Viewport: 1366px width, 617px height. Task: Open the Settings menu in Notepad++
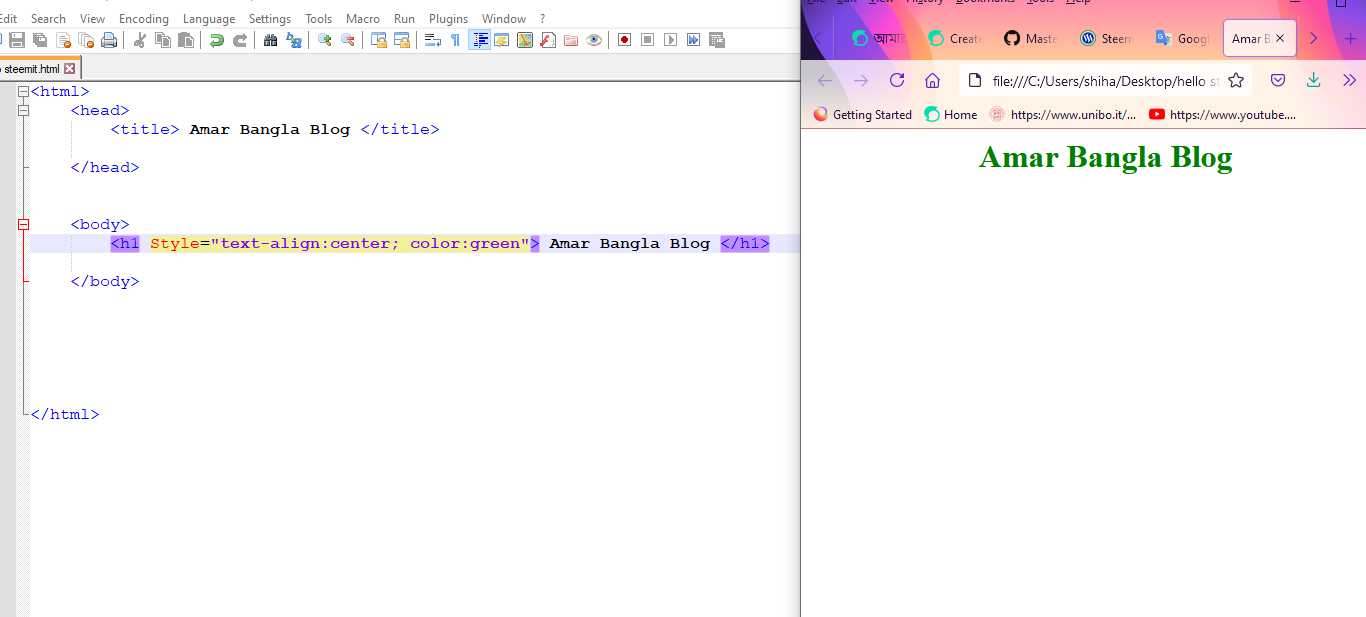tap(270, 19)
